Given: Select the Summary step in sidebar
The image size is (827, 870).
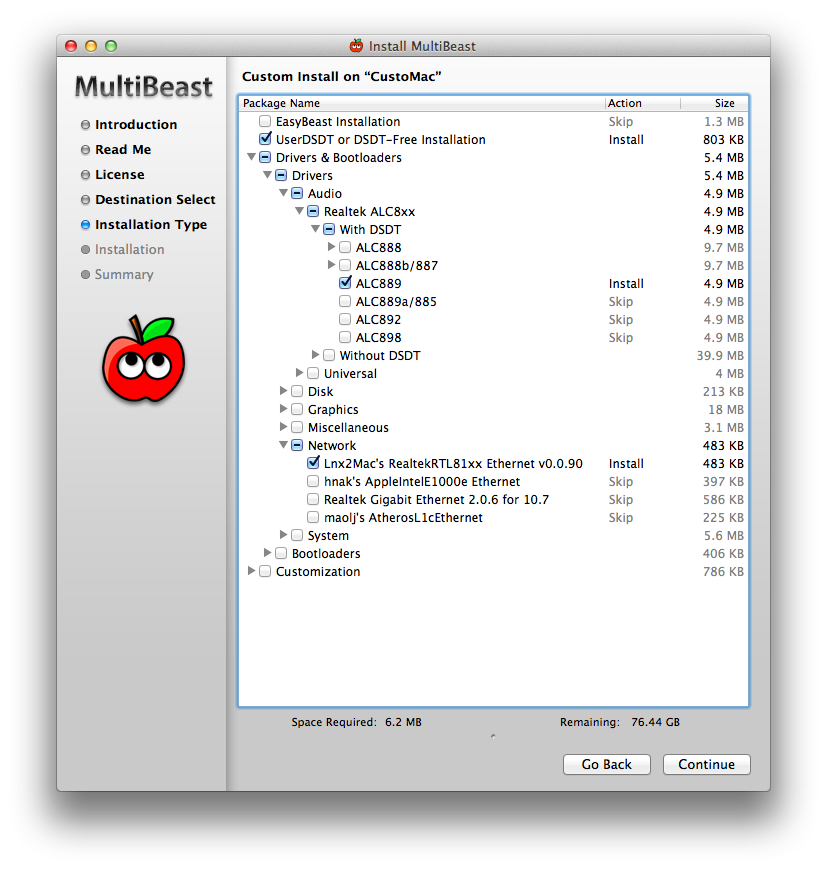Looking at the screenshot, I should pyautogui.click(x=124, y=275).
